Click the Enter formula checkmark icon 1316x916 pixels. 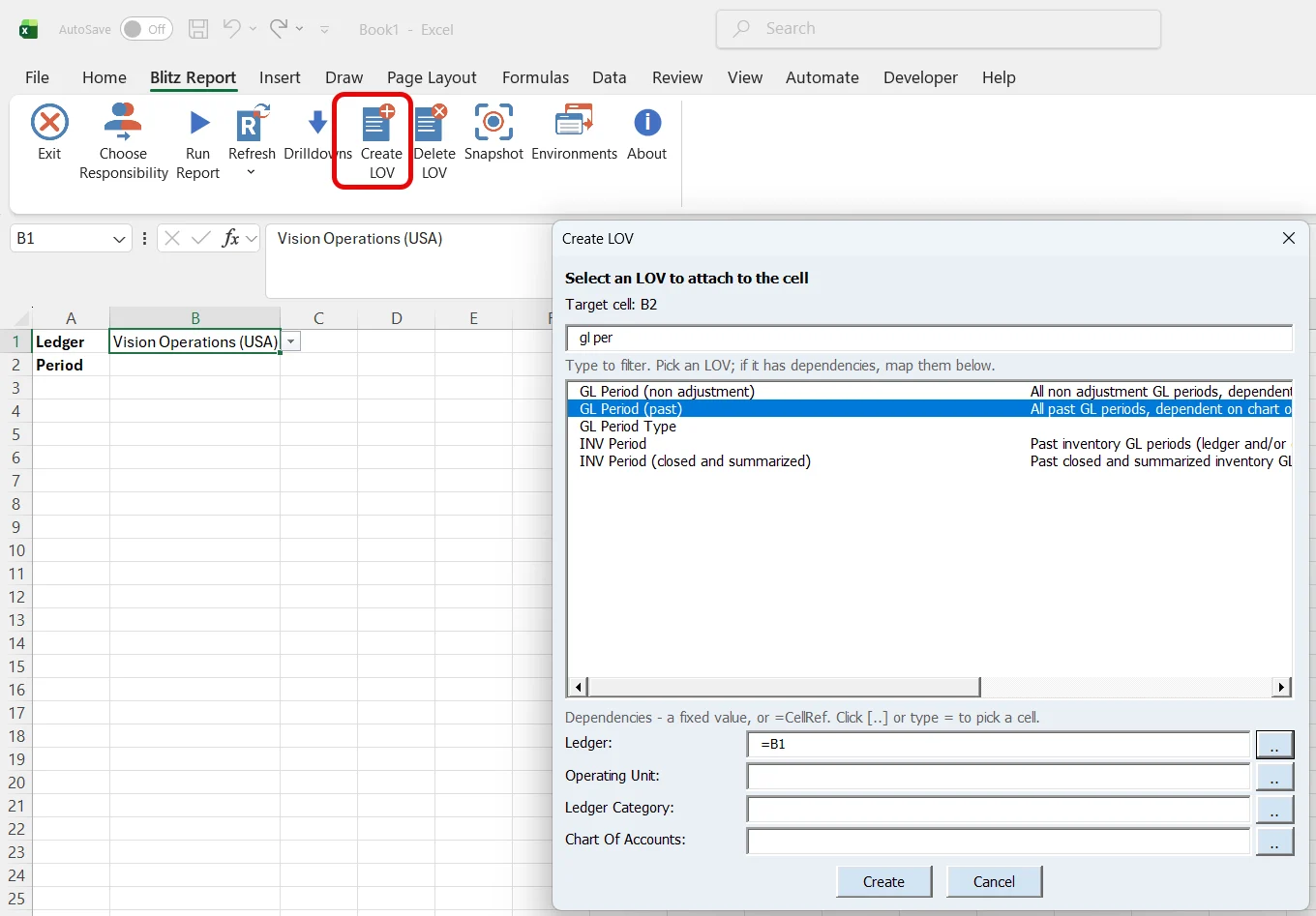click(201, 238)
